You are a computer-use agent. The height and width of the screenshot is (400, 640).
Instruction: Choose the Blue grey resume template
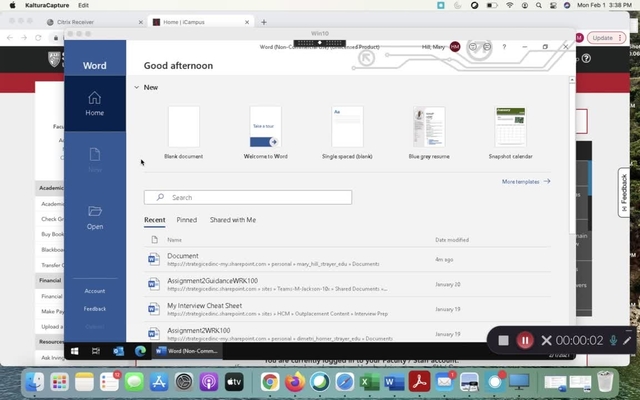(x=429, y=133)
